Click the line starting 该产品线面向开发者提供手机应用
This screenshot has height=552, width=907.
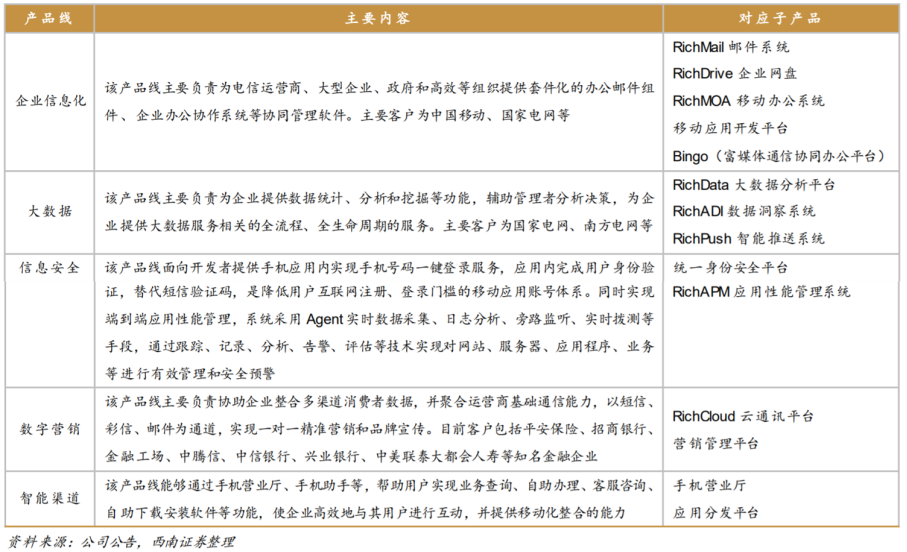click(379, 267)
